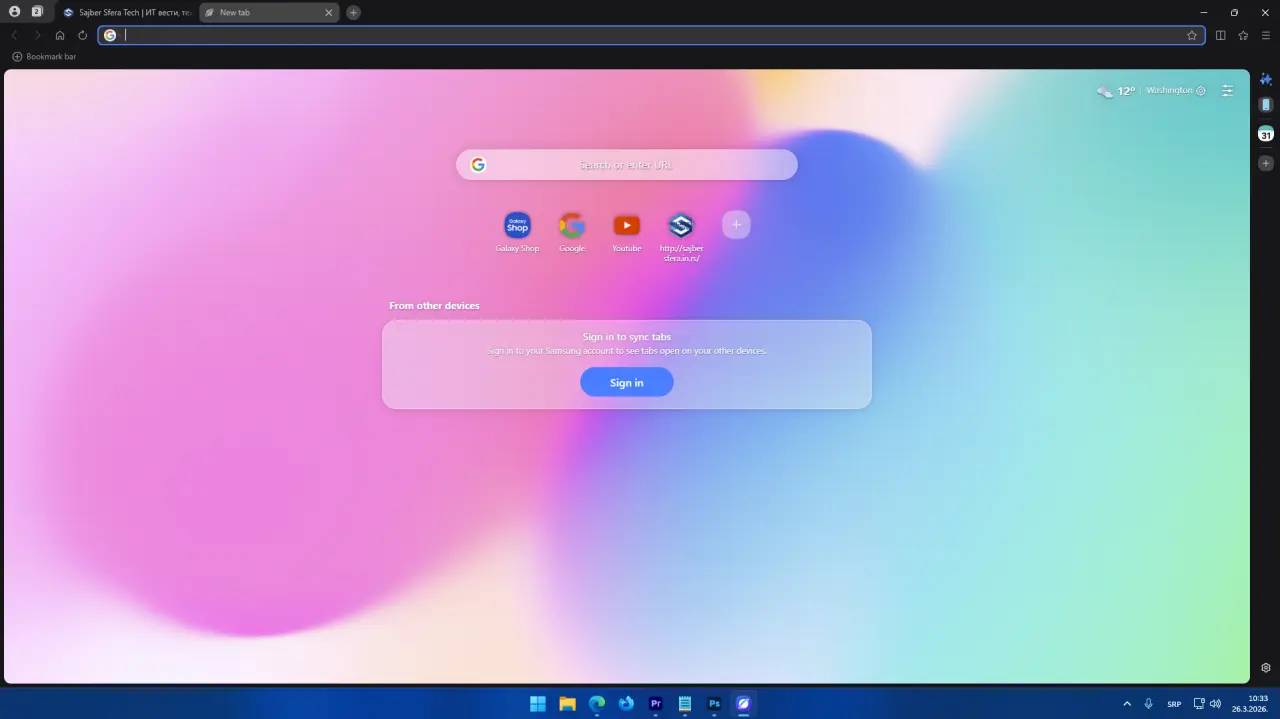The height and width of the screenshot is (719, 1280).
Task: Click the blue Sign in button
Action: 626,382
